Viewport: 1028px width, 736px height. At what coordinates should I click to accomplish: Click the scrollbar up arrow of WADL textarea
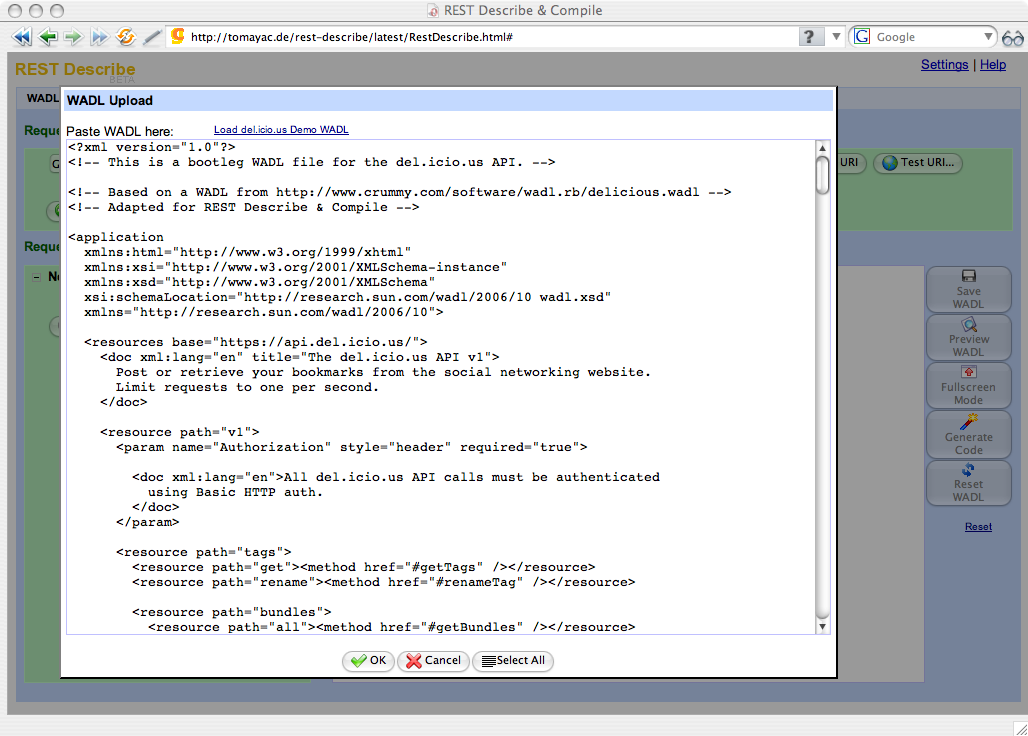coord(822,148)
